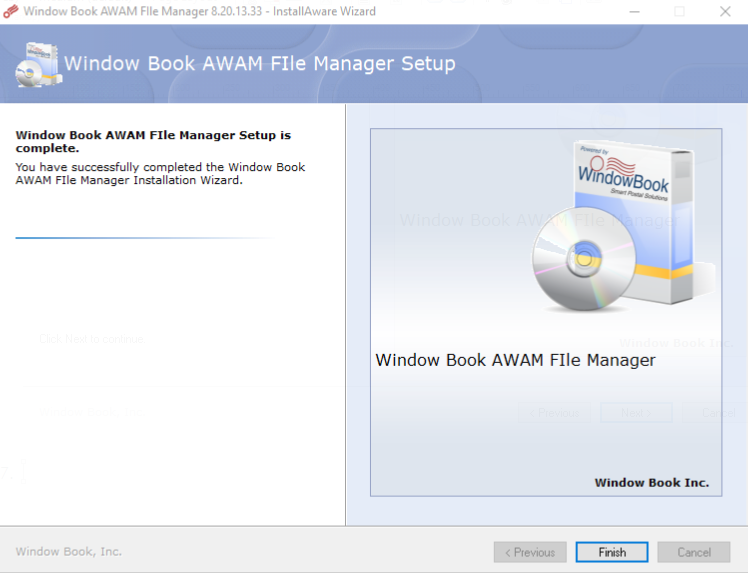Click the grayed Cancel button
748x573 pixels.
coord(694,552)
